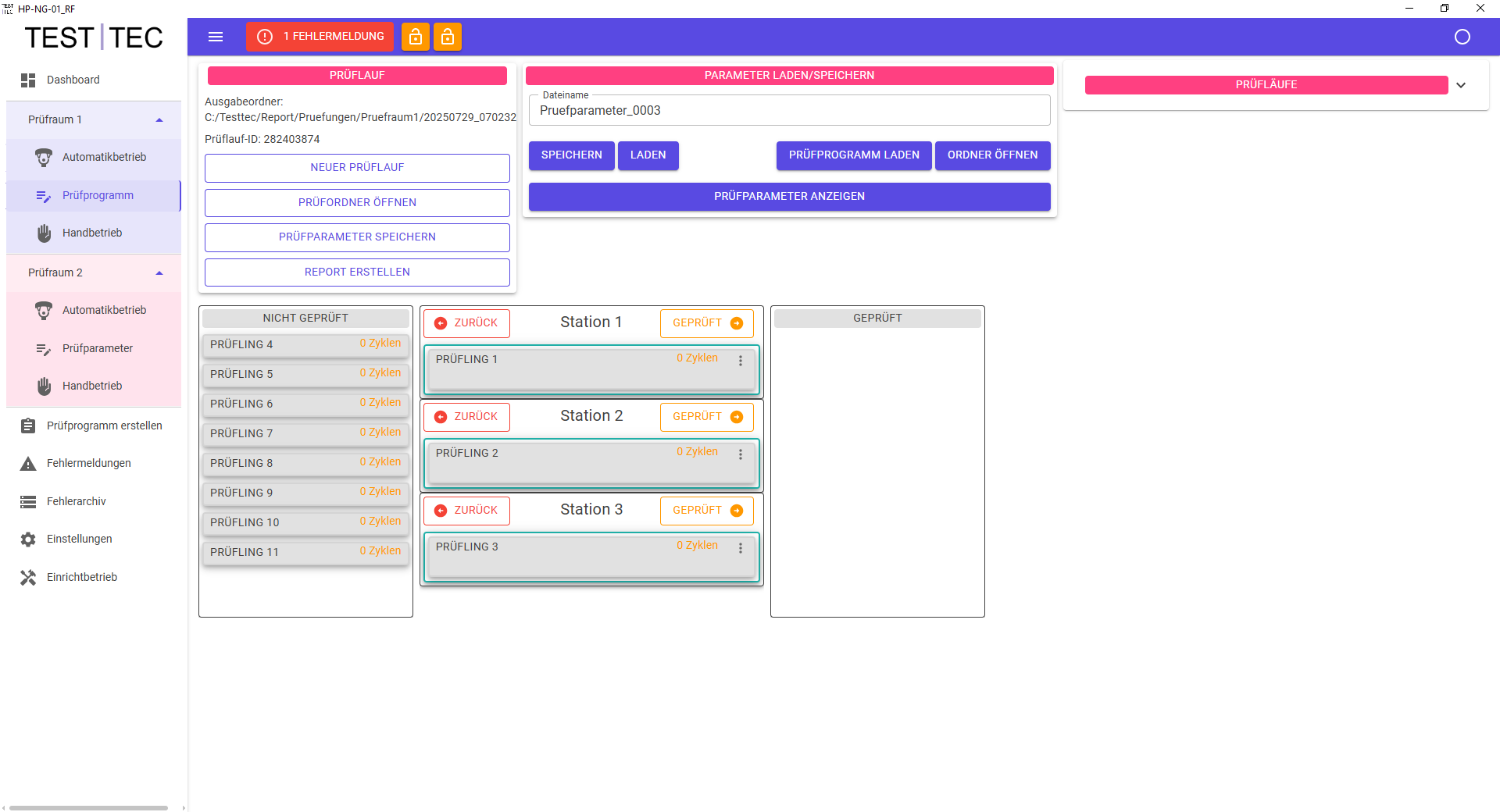The image size is (1500, 812).
Task: Select Handbetrieb under Prüfraum 1
Action: click(x=92, y=233)
